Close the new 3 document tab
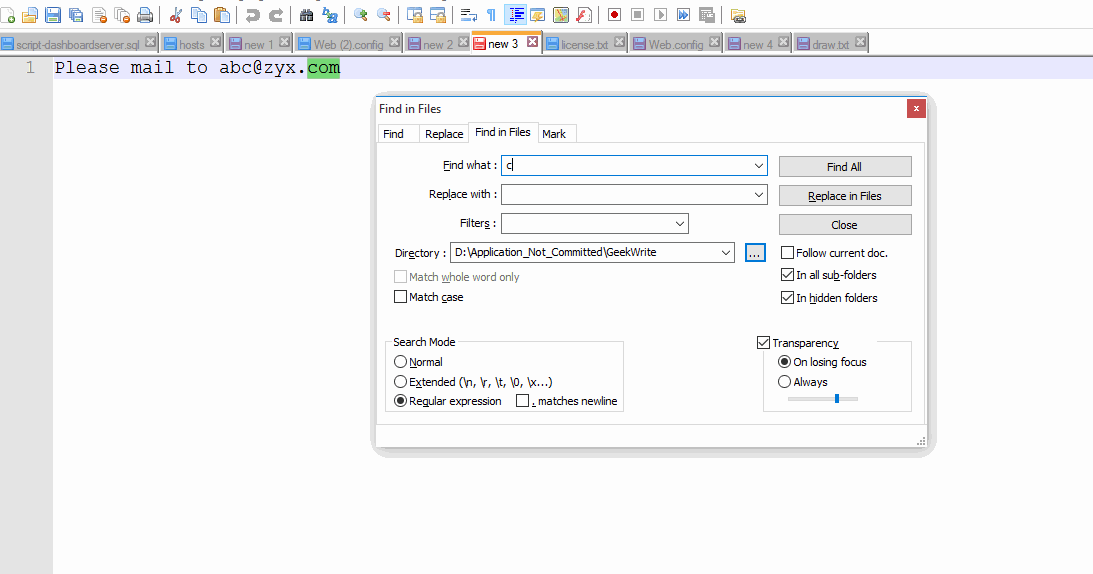 pos(533,43)
